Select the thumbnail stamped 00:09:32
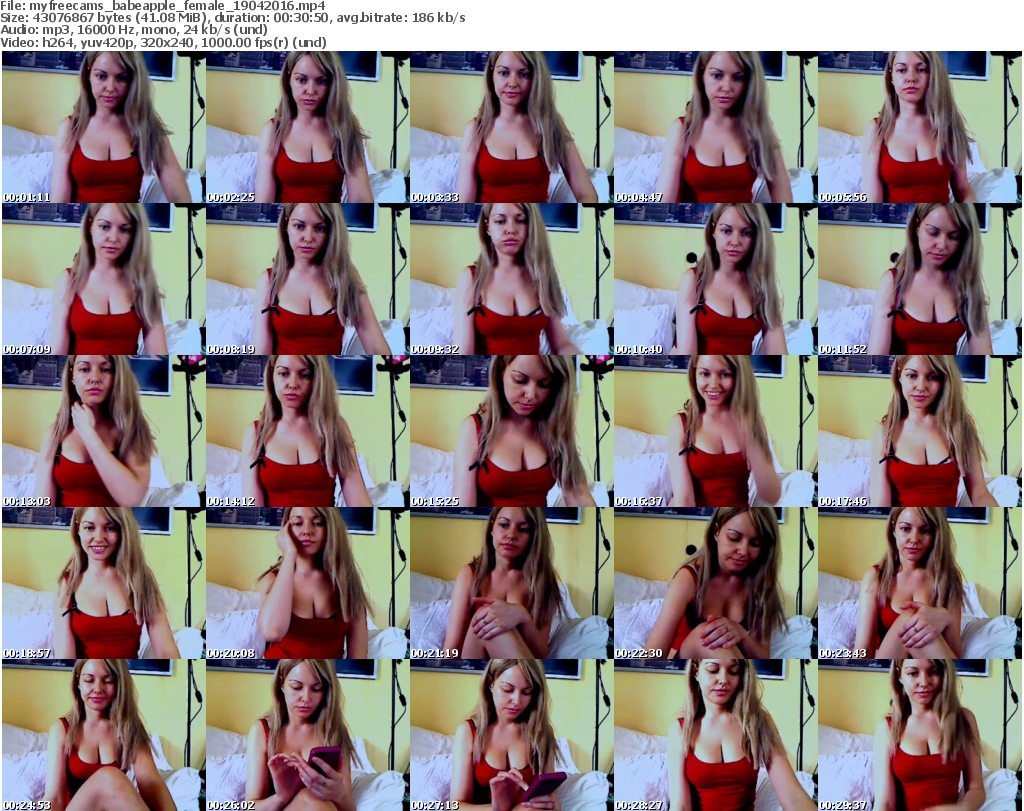The width and height of the screenshot is (1024, 811). pyautogui.click(x=511, y=279)
